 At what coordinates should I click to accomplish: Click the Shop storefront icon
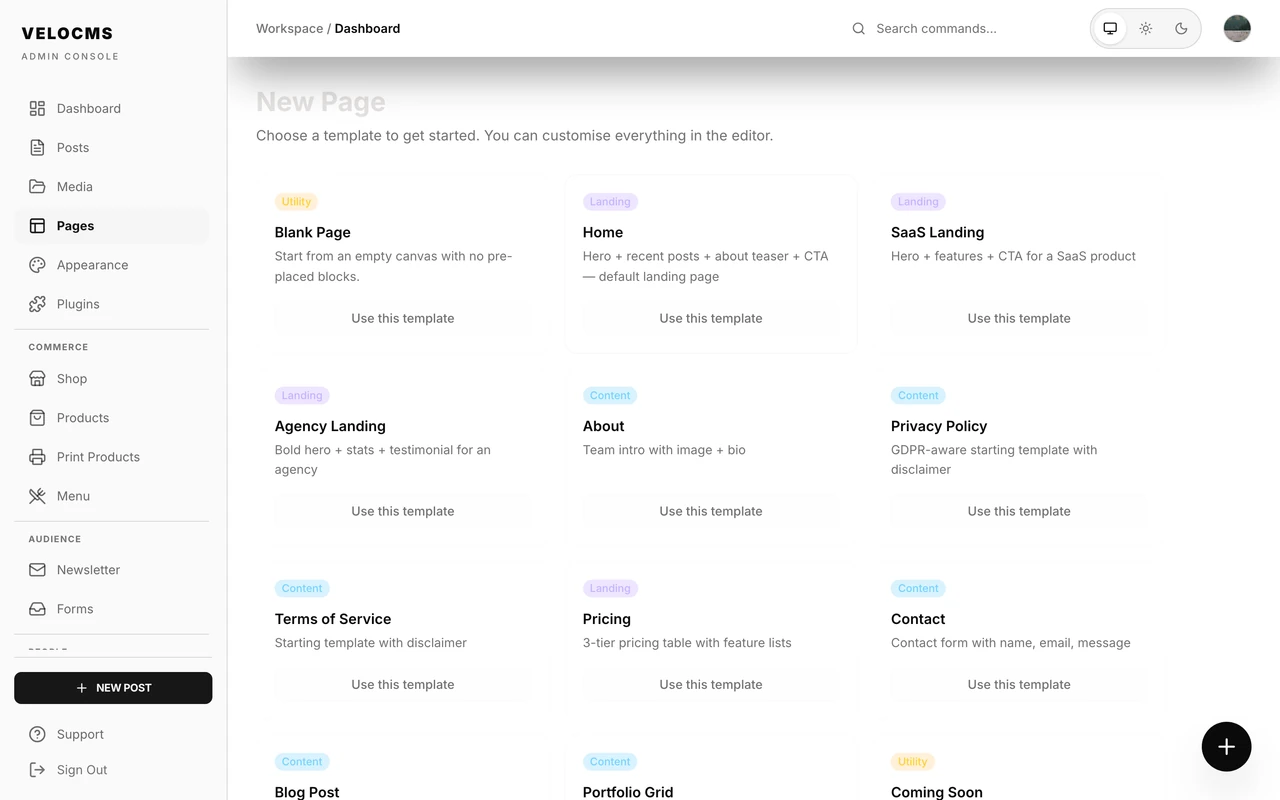(37, 378)
